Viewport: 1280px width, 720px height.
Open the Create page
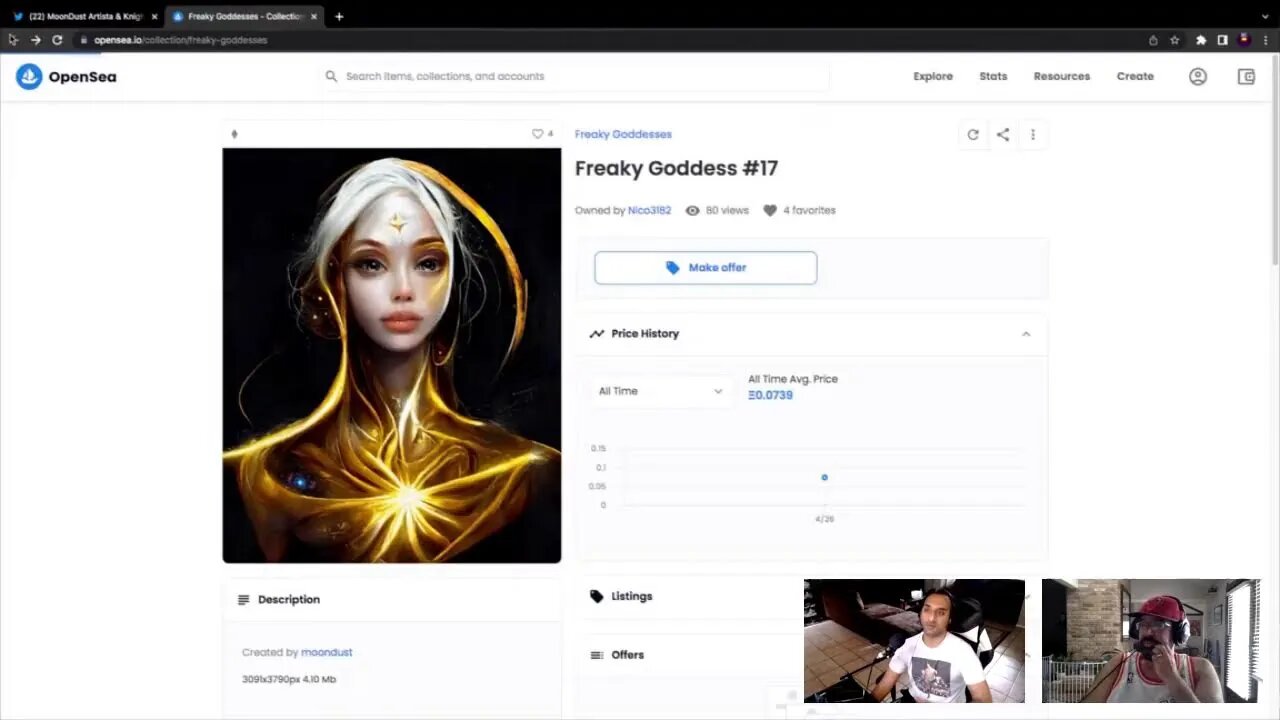[x=1135, y=76]
